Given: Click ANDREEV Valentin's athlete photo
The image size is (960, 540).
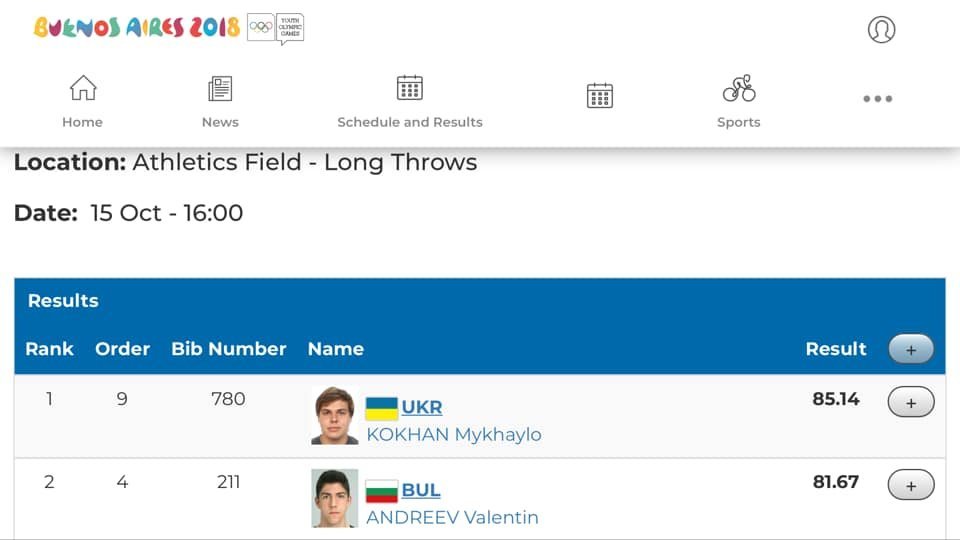Looking at the screenshot, I should pyautogui.click(x=334, y=498).
